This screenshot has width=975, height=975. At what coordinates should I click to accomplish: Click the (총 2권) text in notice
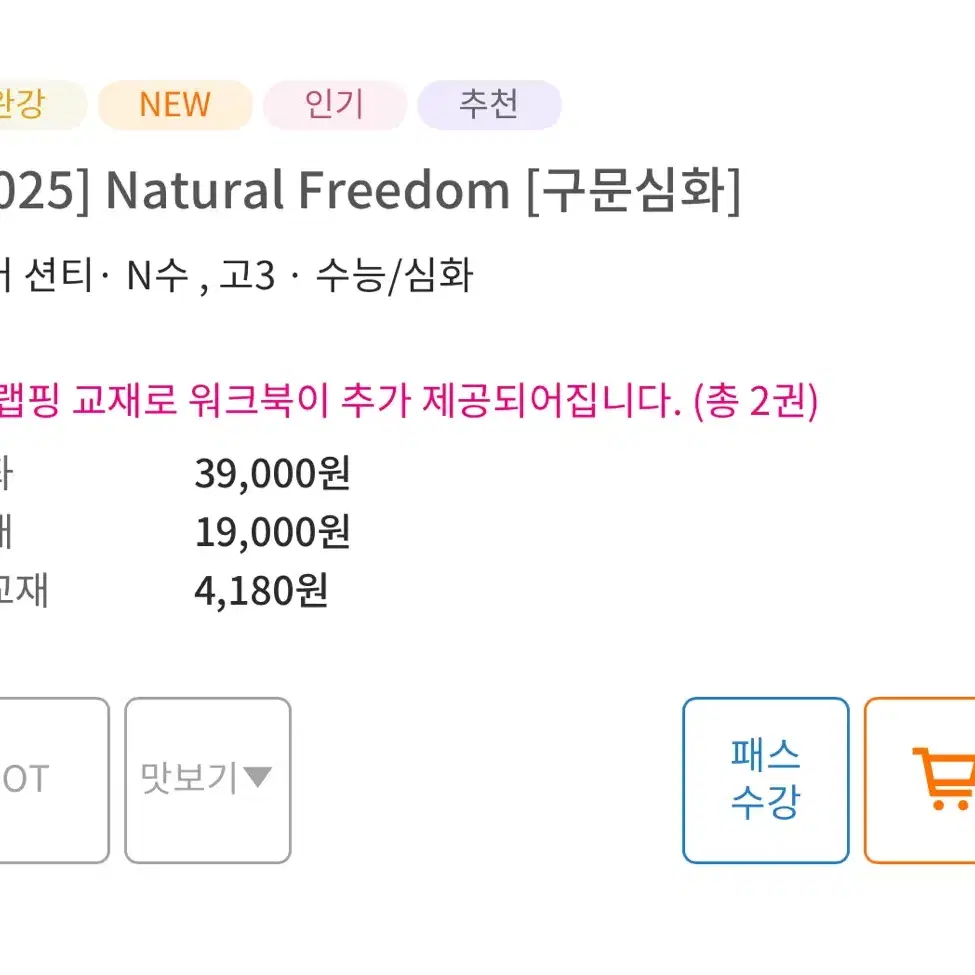pyautogui.click(x=756, y=400)
